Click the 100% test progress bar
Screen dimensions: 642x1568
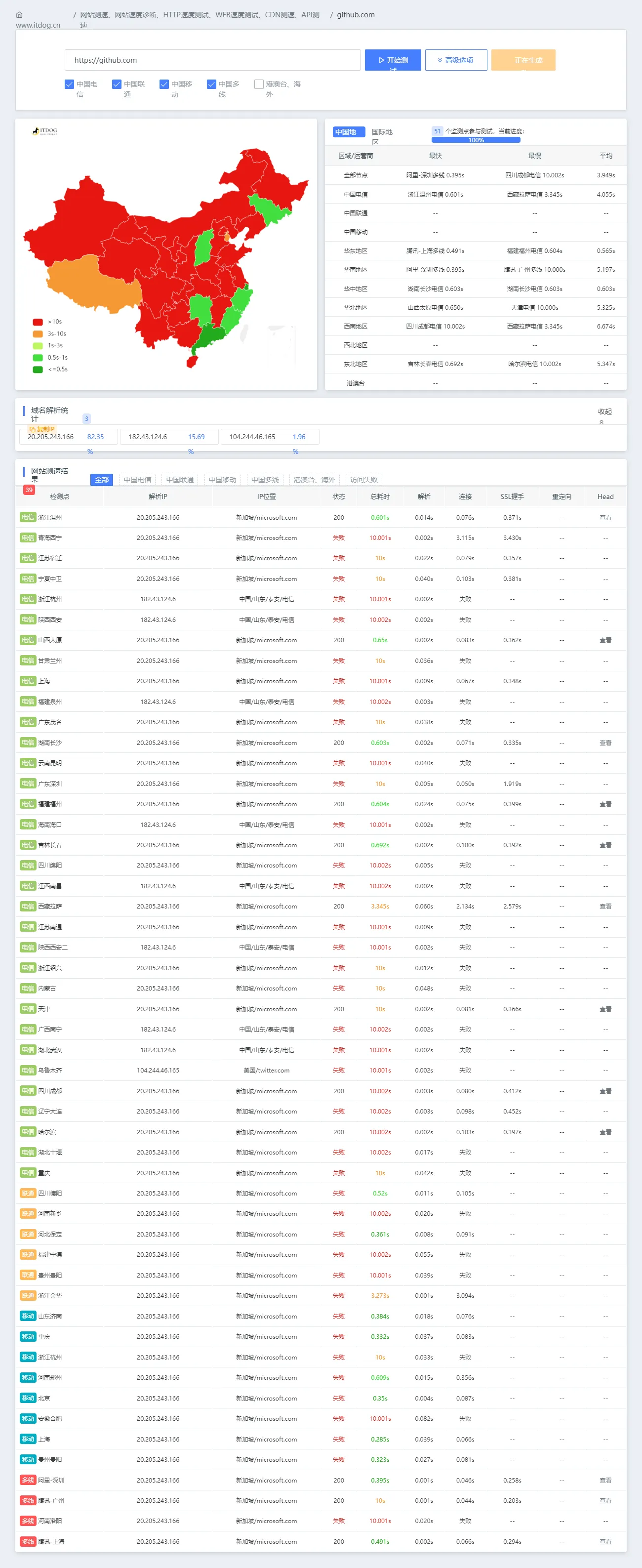(476, 140)
